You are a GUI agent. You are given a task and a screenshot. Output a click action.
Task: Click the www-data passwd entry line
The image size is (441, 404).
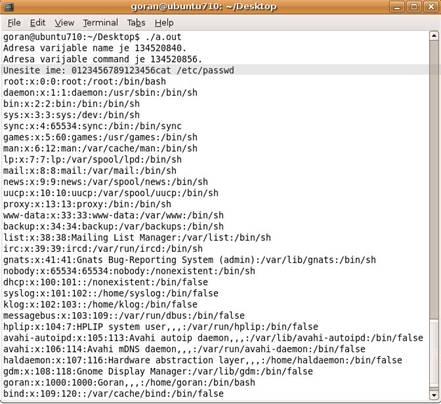point(113,215)
